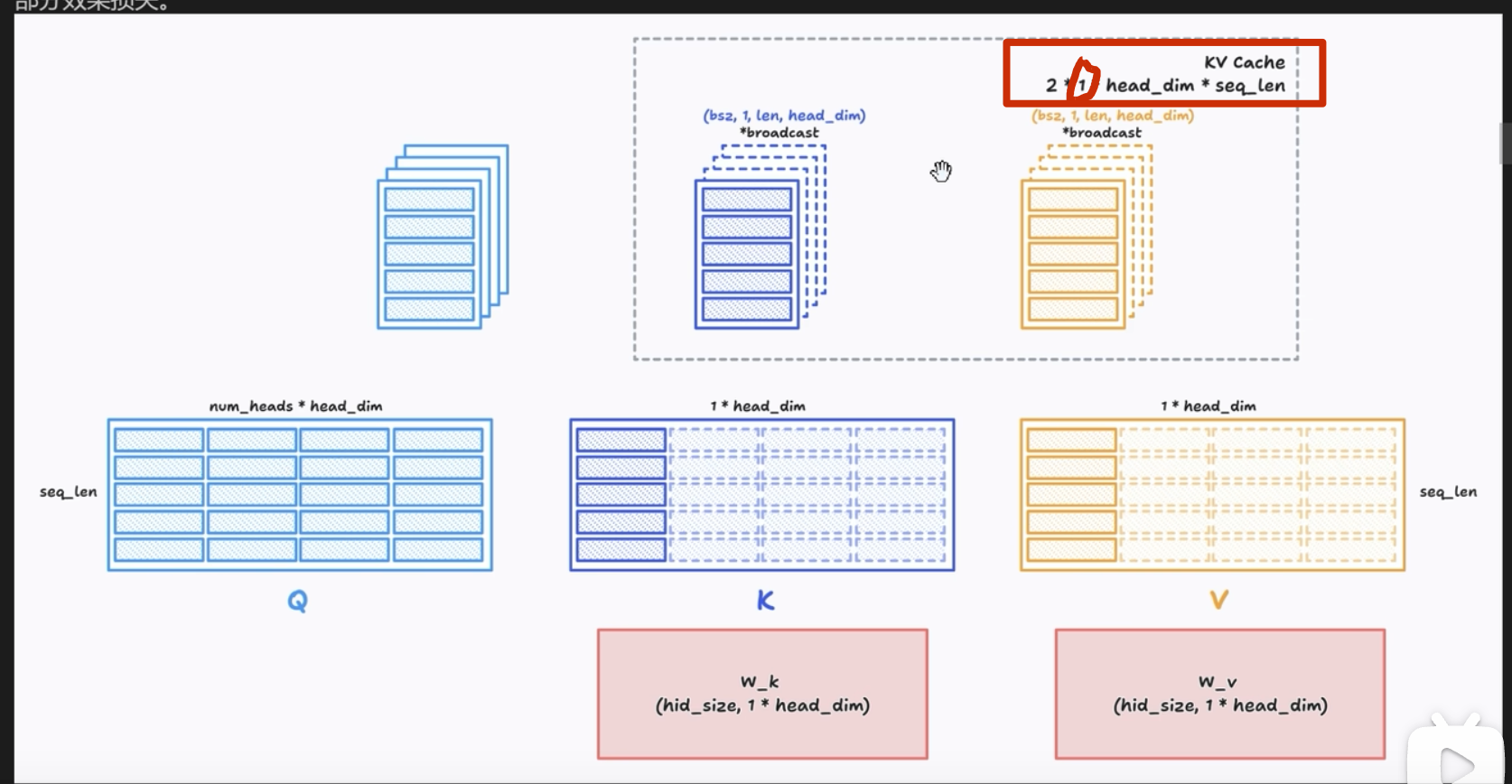Click the blue letter K label
The image size is (1512, 784).
point(765,601)
